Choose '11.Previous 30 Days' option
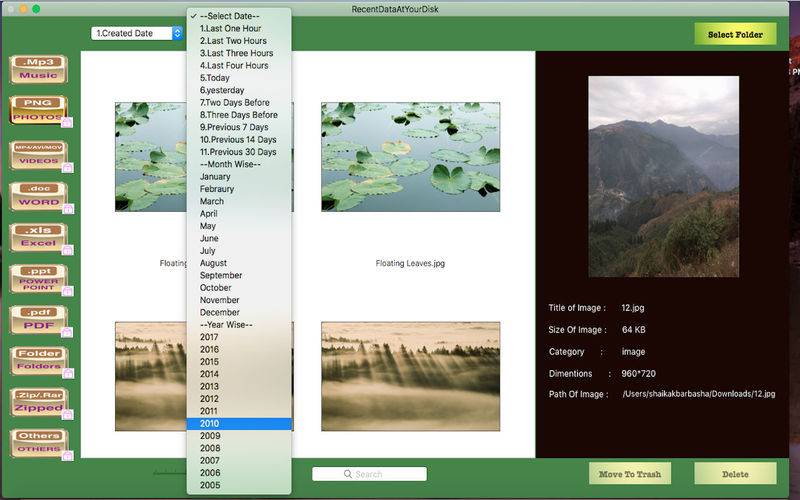 (239, 152)
